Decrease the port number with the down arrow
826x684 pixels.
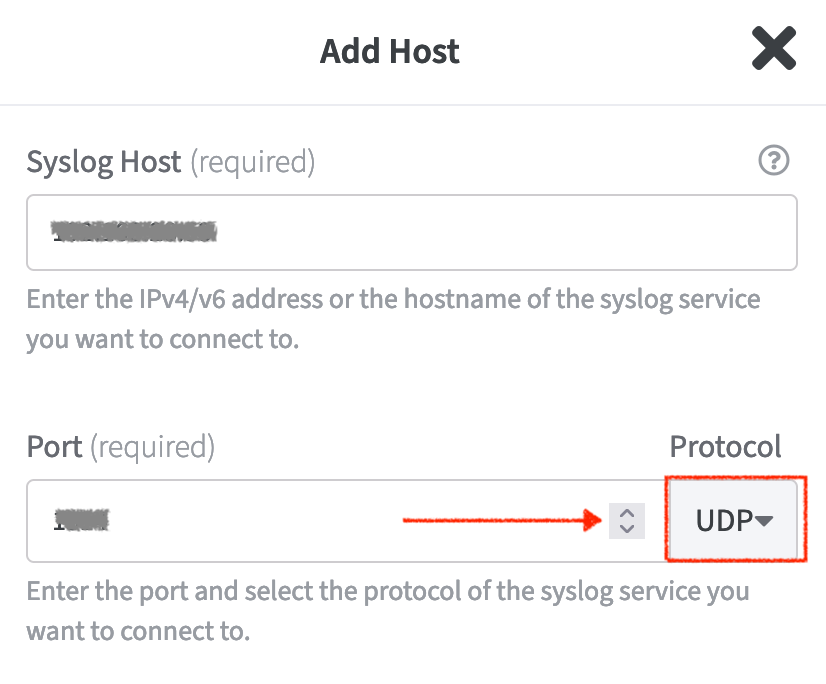point(627,528)
